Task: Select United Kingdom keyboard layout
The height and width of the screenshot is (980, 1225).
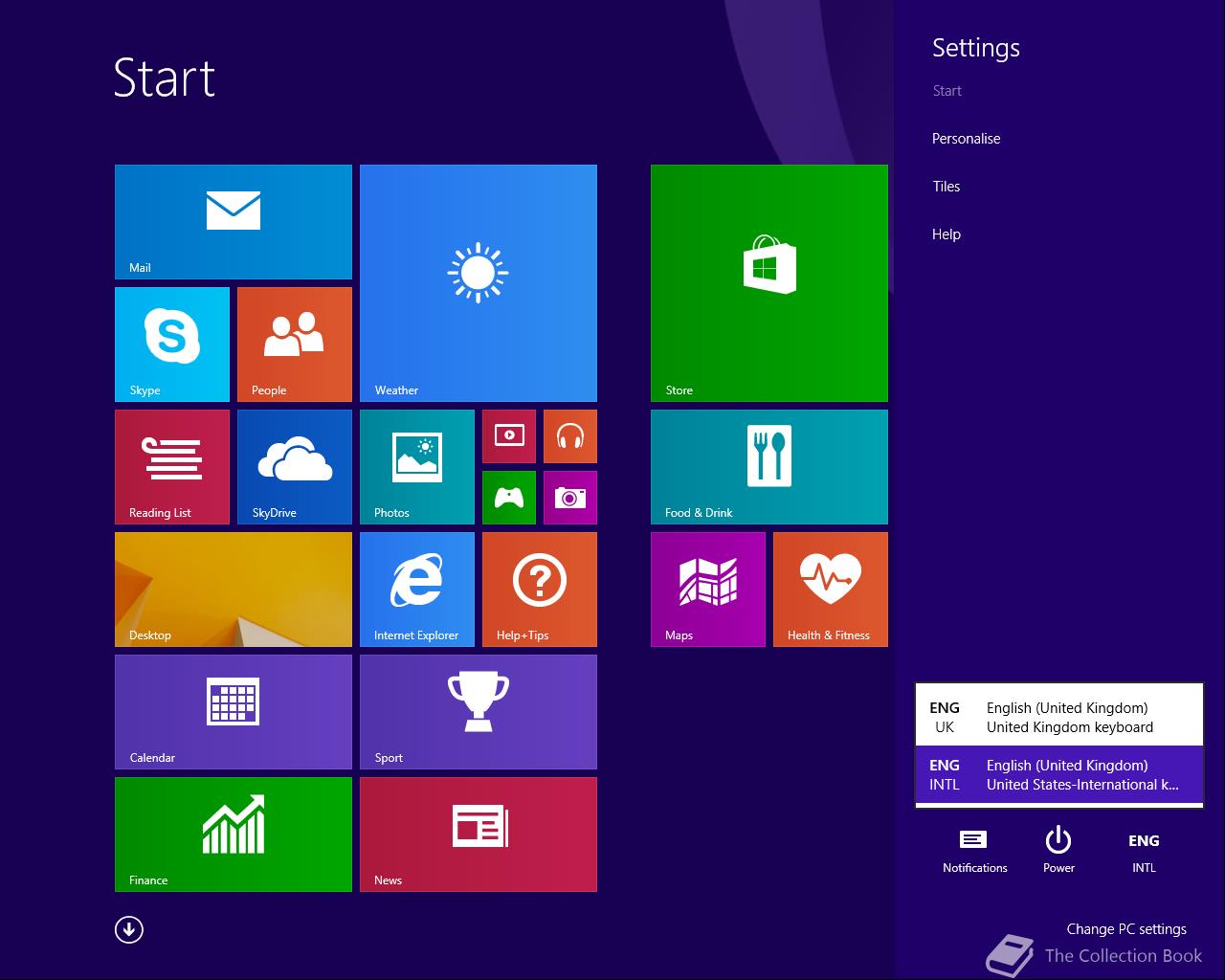Action: [1059, 718]
